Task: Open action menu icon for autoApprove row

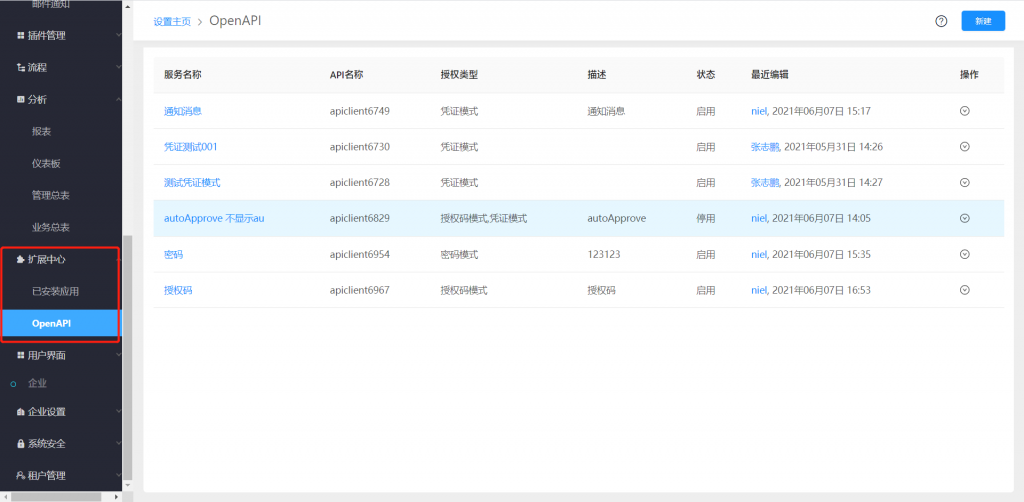Action: (965, 218)
